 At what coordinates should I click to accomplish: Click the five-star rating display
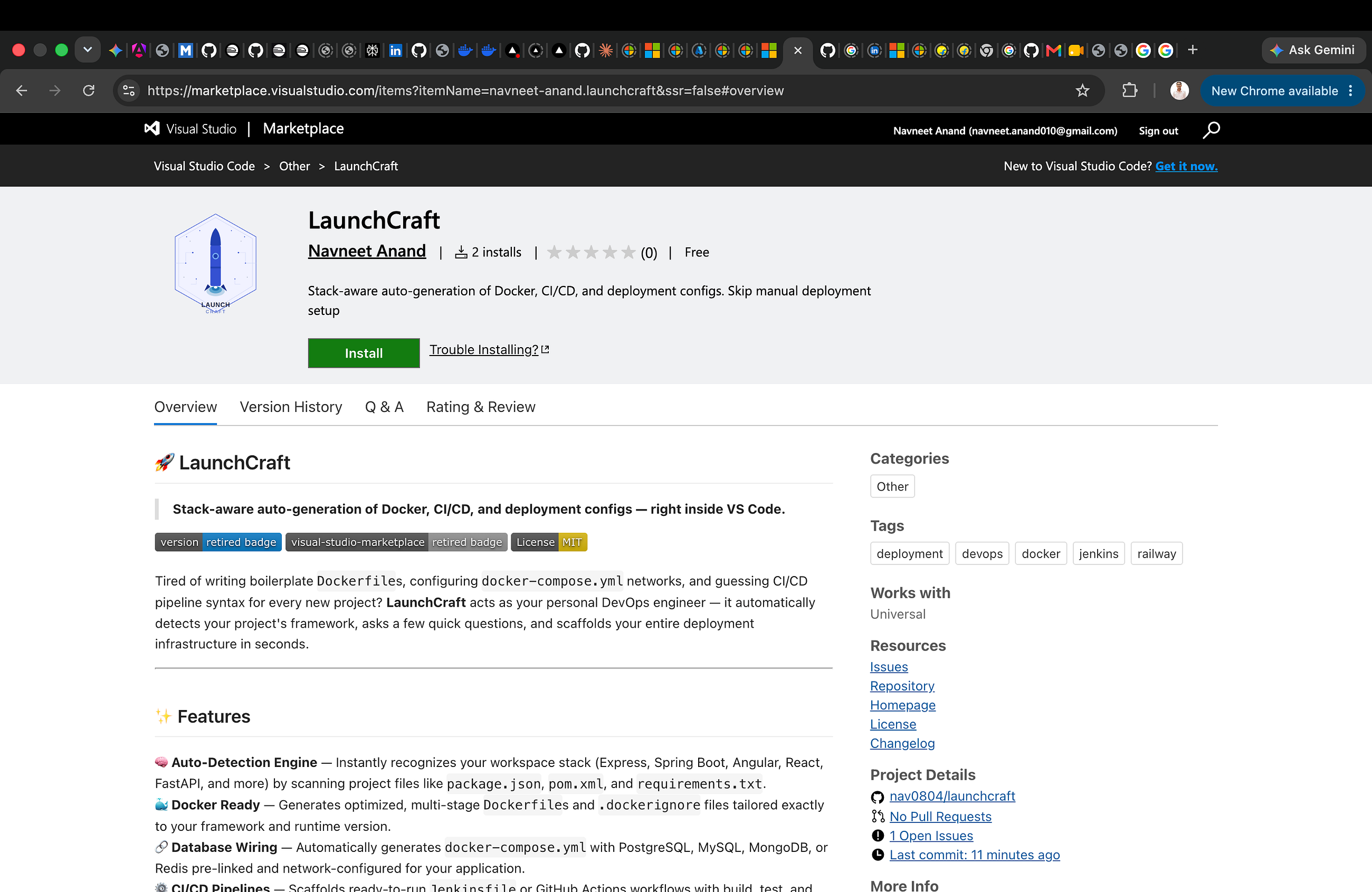[x=591, y=252]
